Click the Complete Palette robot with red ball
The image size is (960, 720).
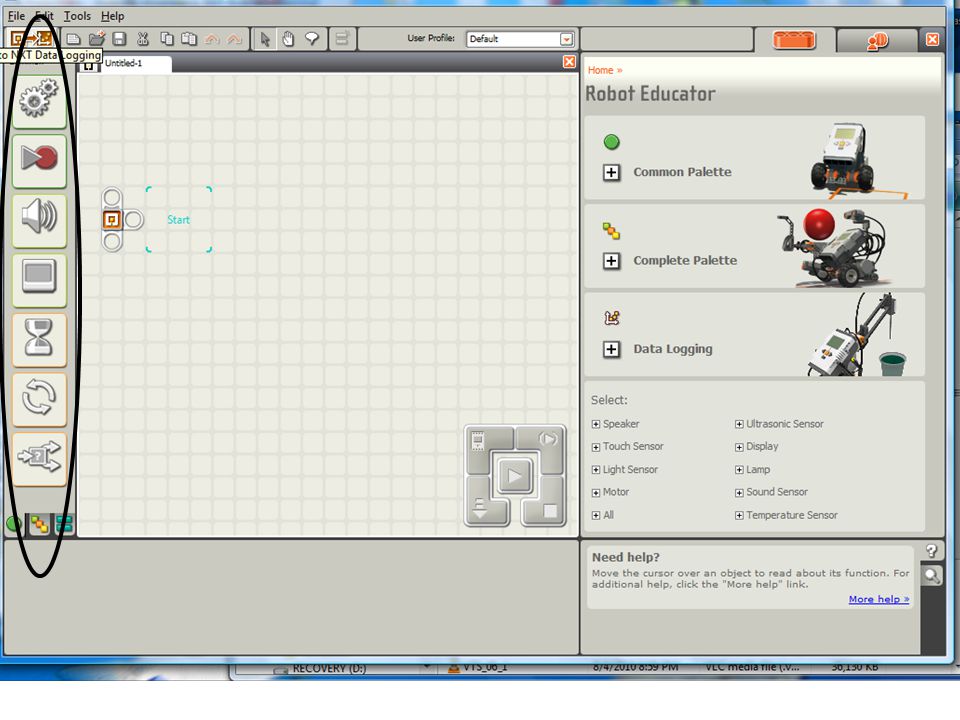tap(833, 246)
